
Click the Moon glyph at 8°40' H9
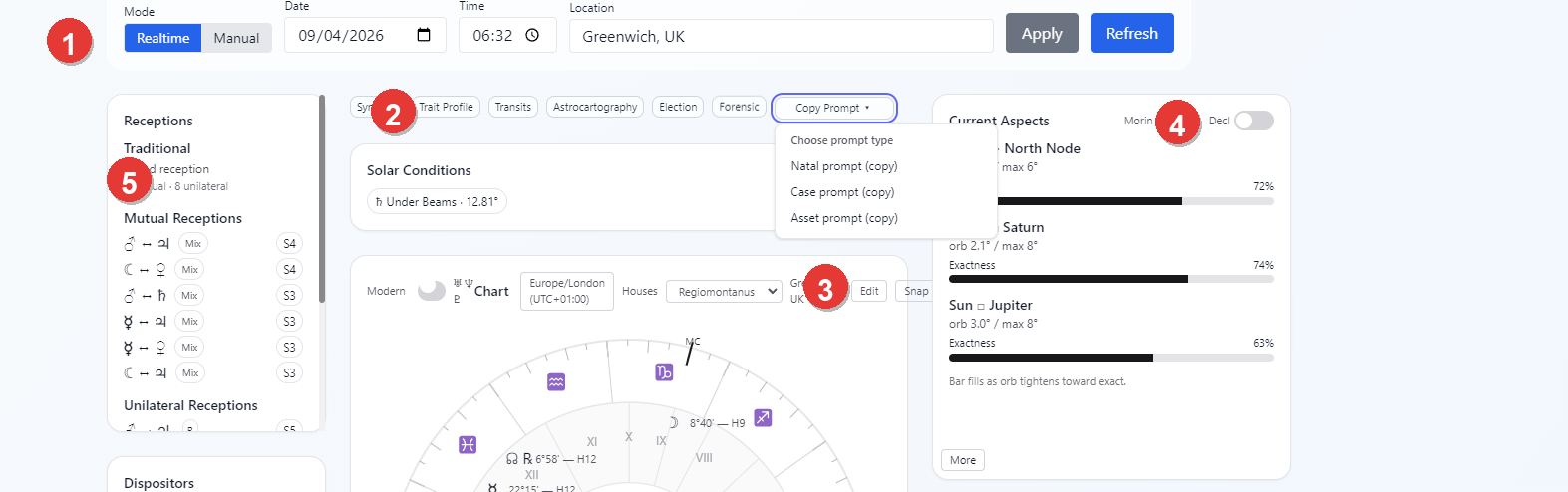[x=674, y=423]
